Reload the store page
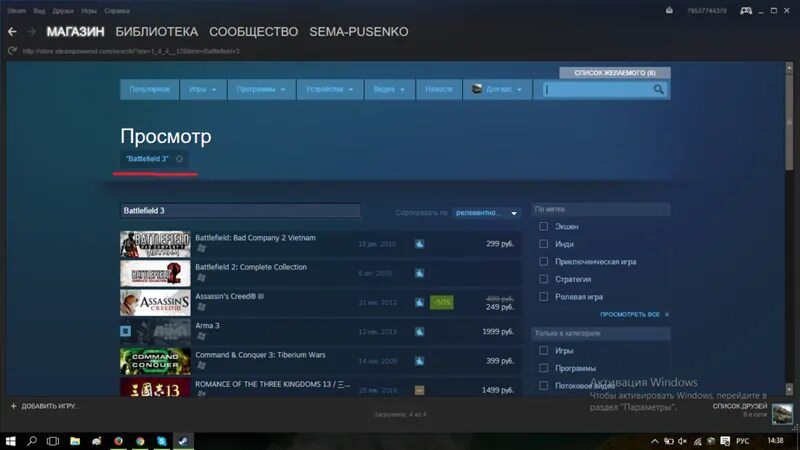Viewport: 800px width, 450px height. 12,51
